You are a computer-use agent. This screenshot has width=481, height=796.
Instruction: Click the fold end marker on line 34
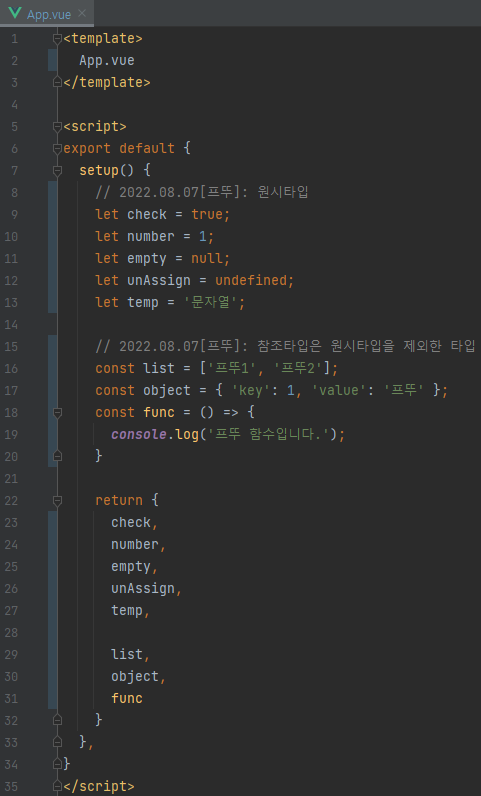tap(57, 764)
